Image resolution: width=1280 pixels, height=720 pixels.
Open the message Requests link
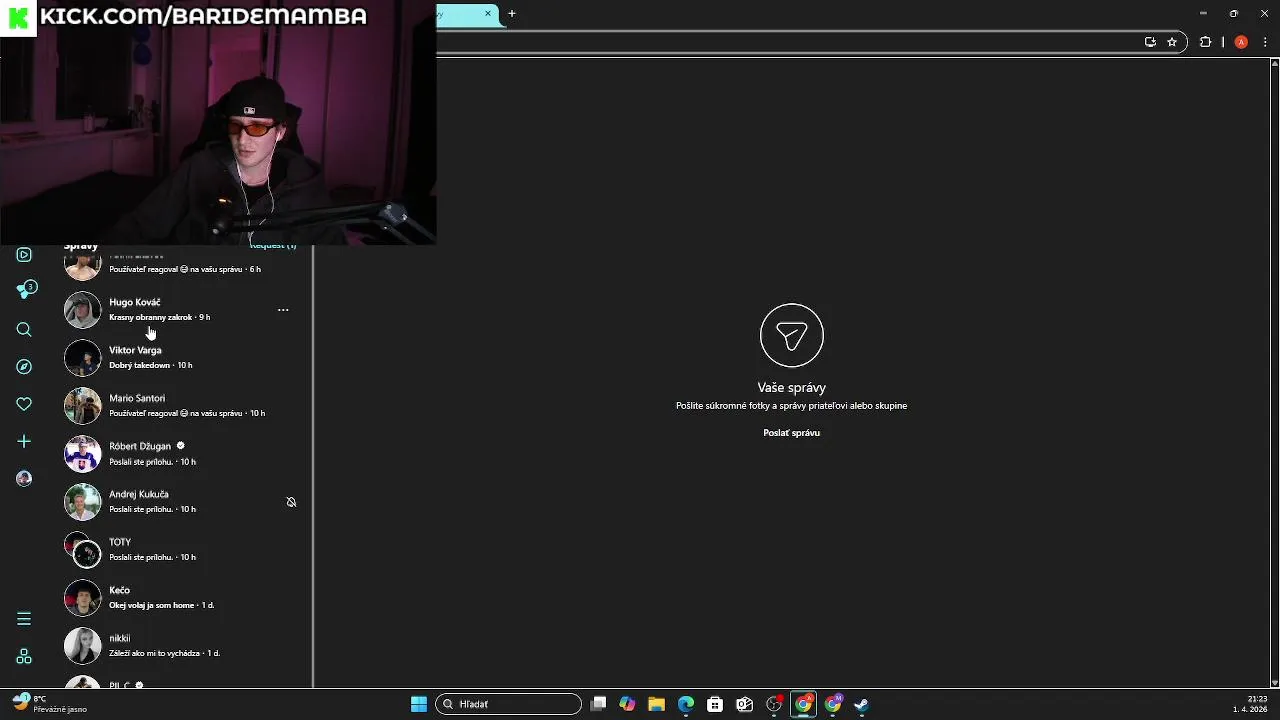[x=273, y=246]
